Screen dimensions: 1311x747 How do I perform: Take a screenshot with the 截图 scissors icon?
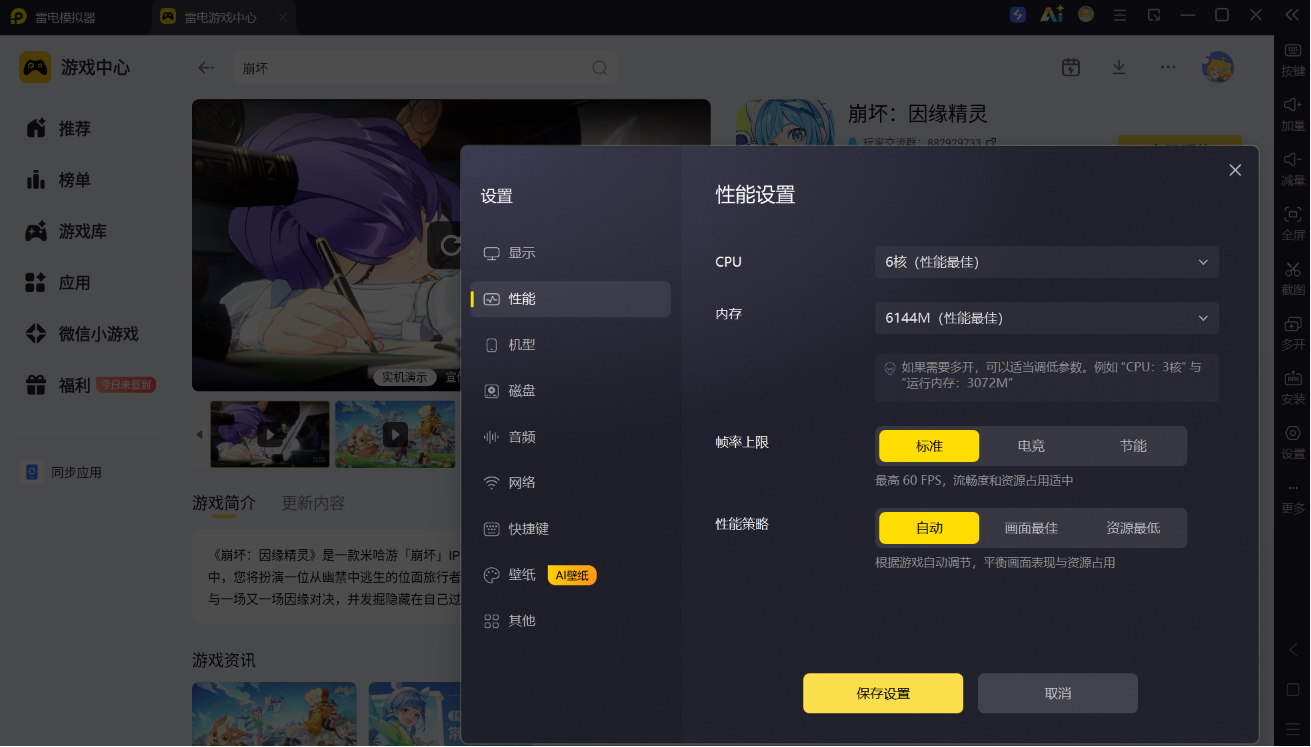tap(1293, 278)
